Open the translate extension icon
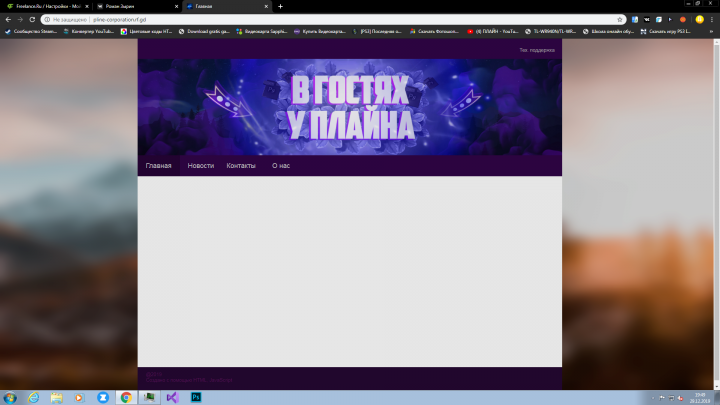This screenshot has height=405, width=720. coord(635,20)
